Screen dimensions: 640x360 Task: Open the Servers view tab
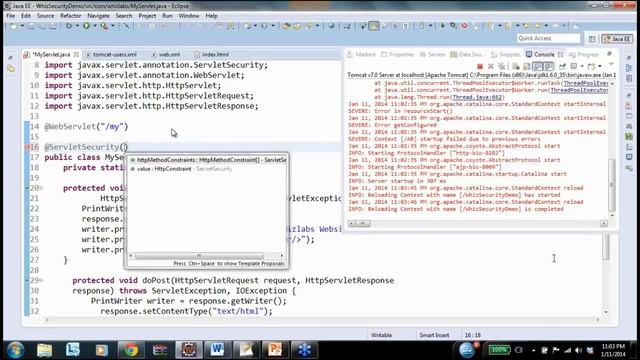[432, 54]
